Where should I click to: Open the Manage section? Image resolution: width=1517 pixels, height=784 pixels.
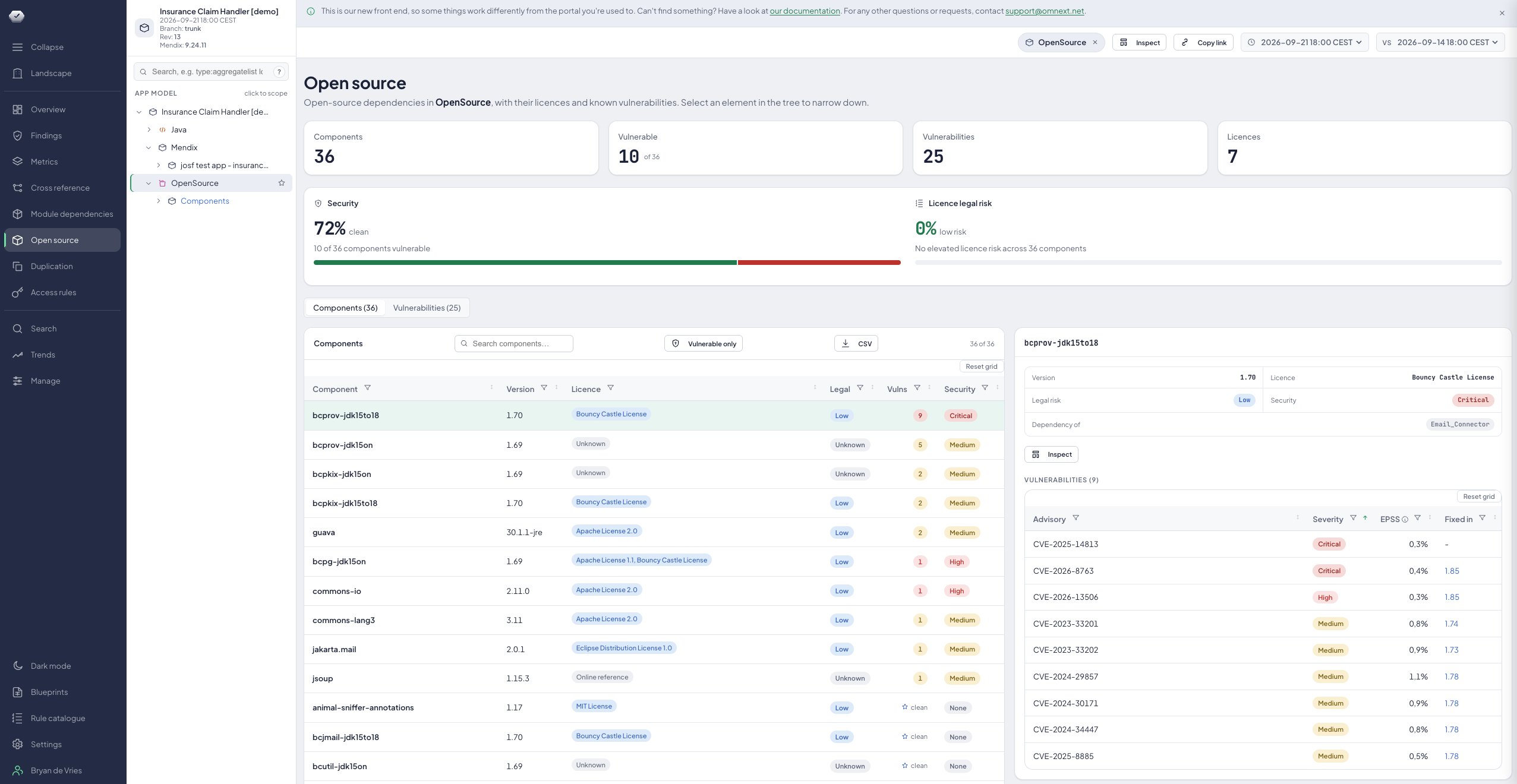tap(62, 381)
